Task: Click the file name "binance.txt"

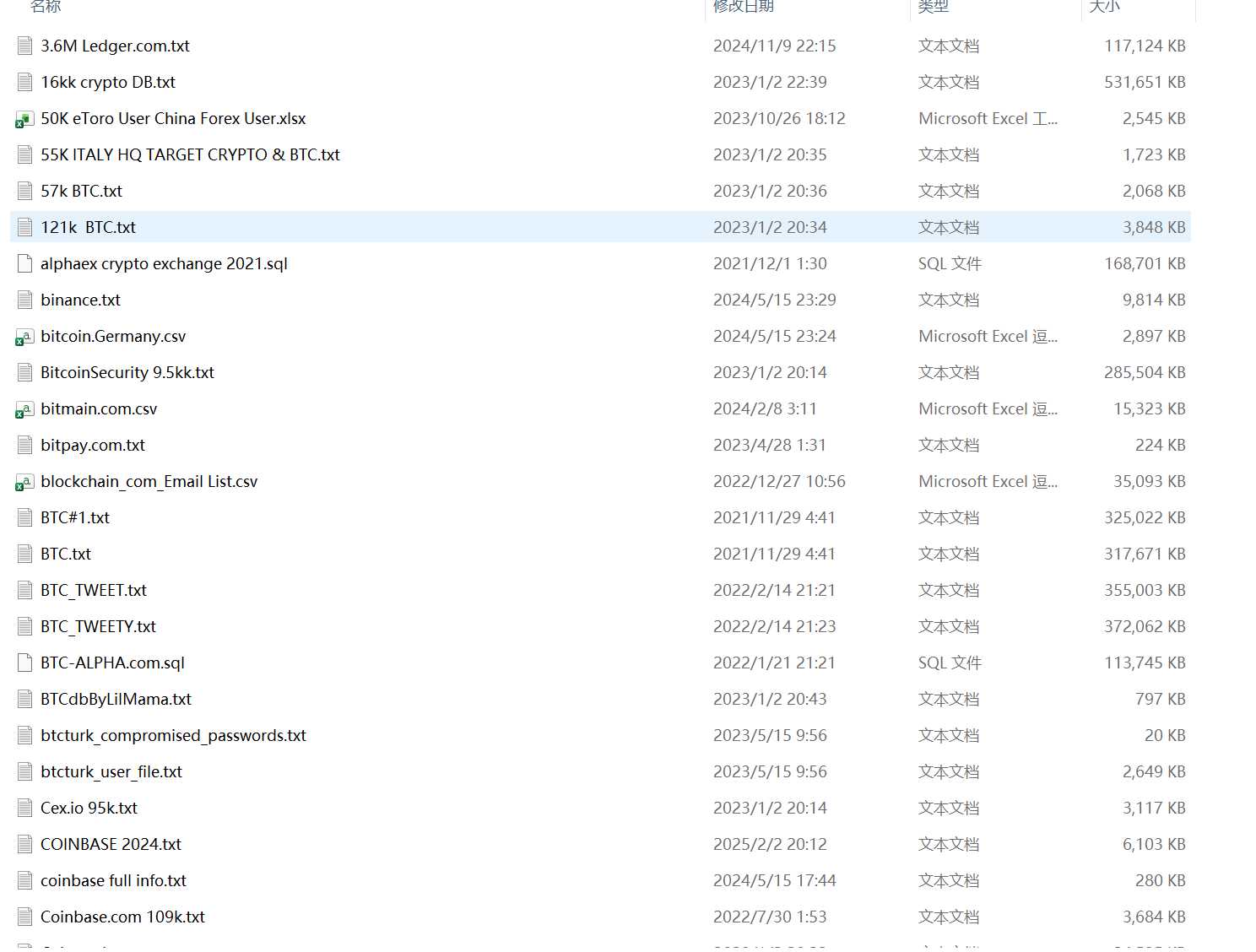Action: (x=80, y=300)
